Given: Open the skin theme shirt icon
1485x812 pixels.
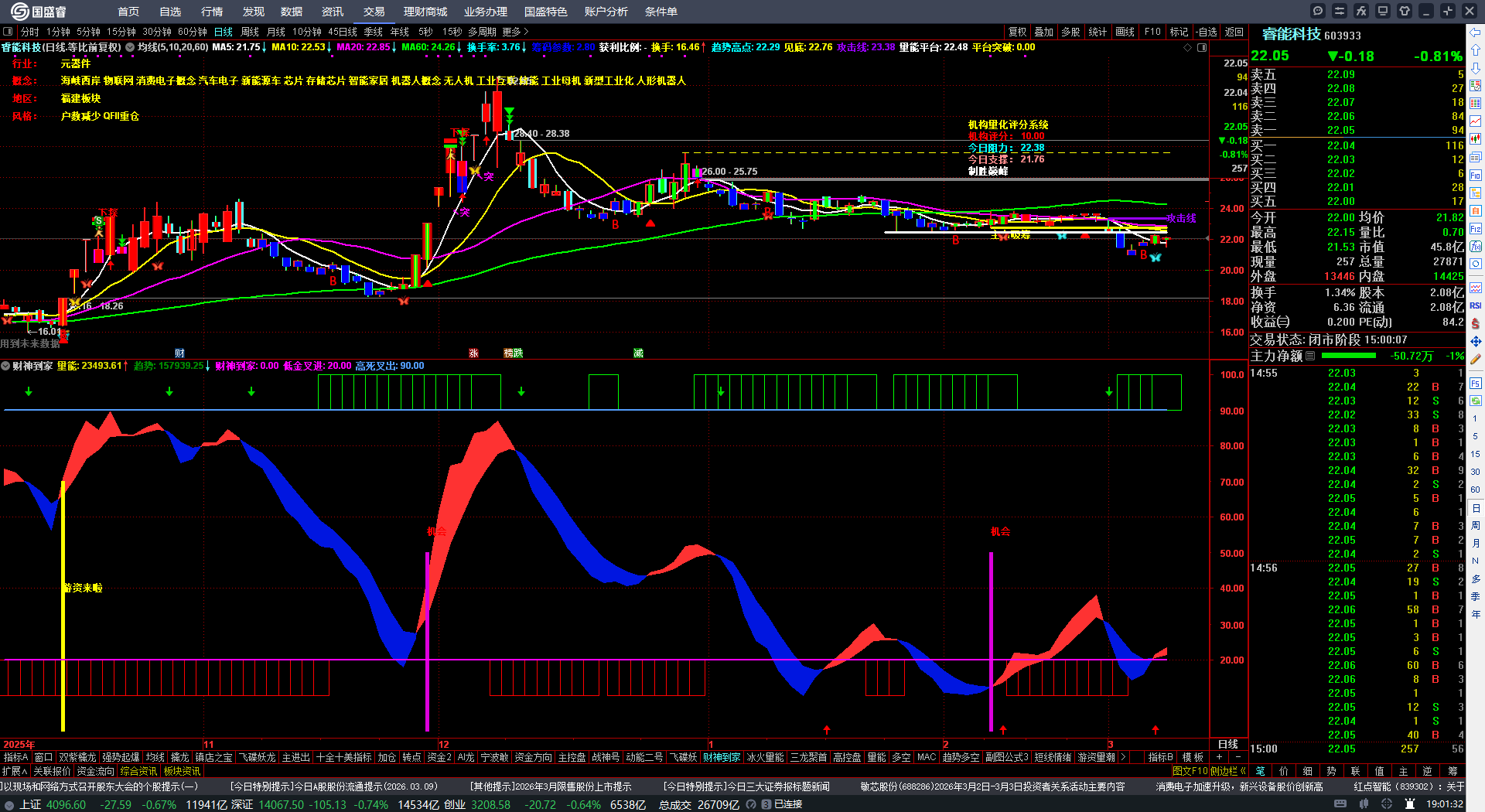Looking at the screenshot, I should pyautogui.click(x=1405, y=11).
